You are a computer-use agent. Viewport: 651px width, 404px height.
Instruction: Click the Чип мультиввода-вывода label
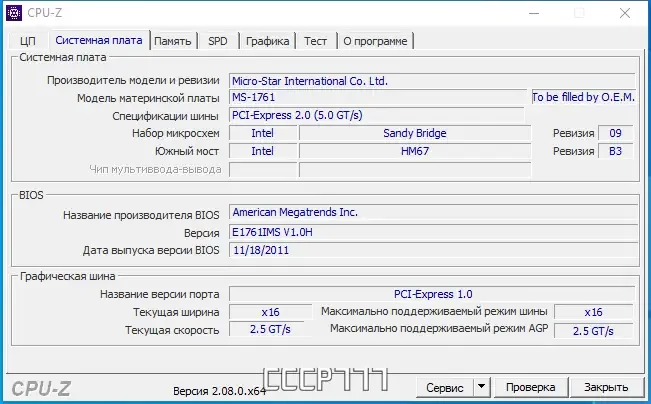(155, 169)
